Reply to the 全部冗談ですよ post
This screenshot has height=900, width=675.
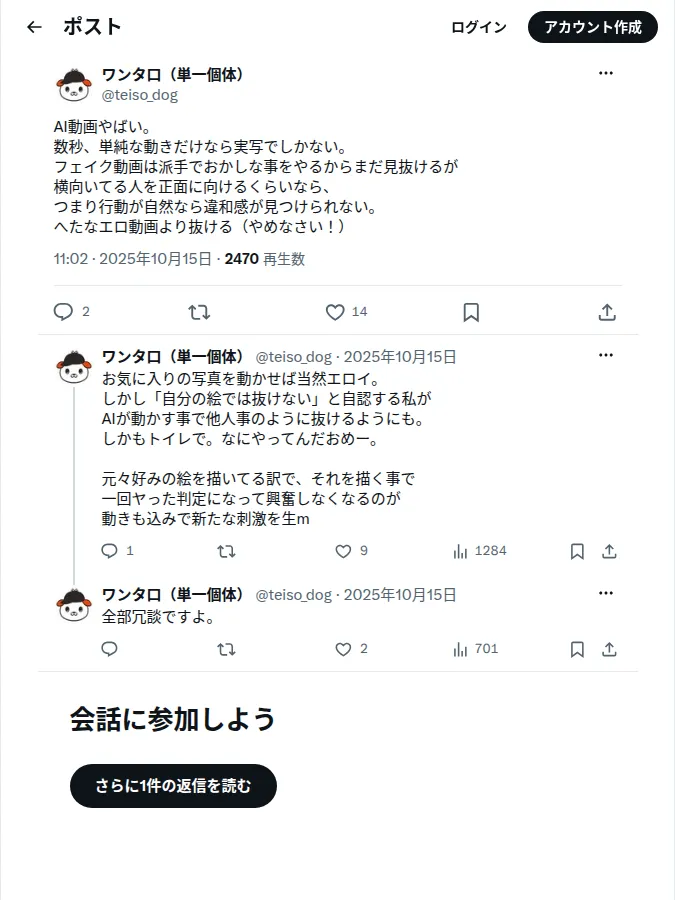109,649
